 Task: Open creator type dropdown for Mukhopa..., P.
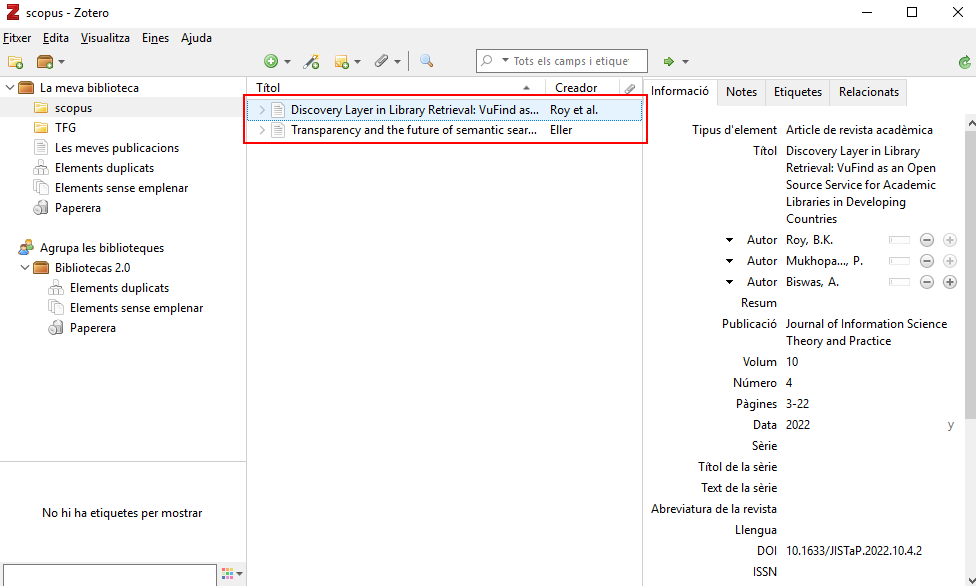pyautogui.click(x=729, y=261)
